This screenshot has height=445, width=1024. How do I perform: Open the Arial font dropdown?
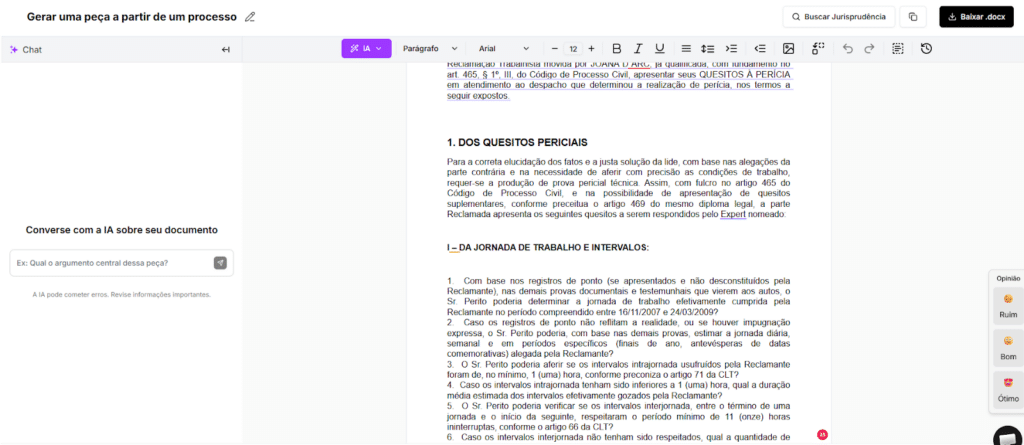coord(504,48)
